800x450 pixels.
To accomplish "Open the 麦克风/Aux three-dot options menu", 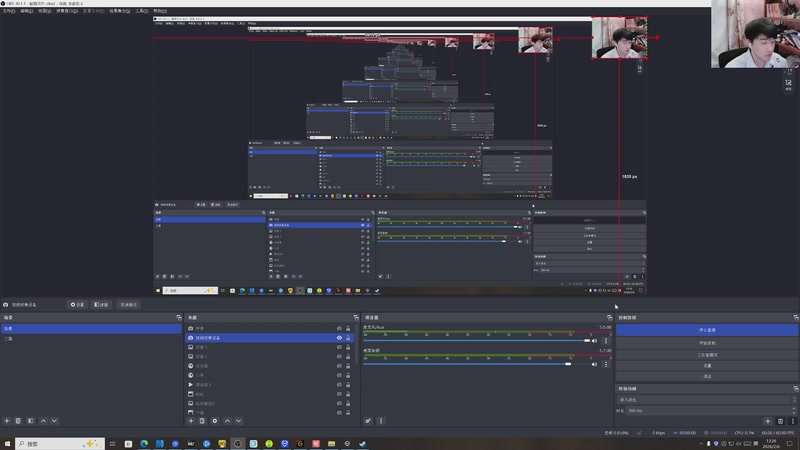I will [606, 341].
